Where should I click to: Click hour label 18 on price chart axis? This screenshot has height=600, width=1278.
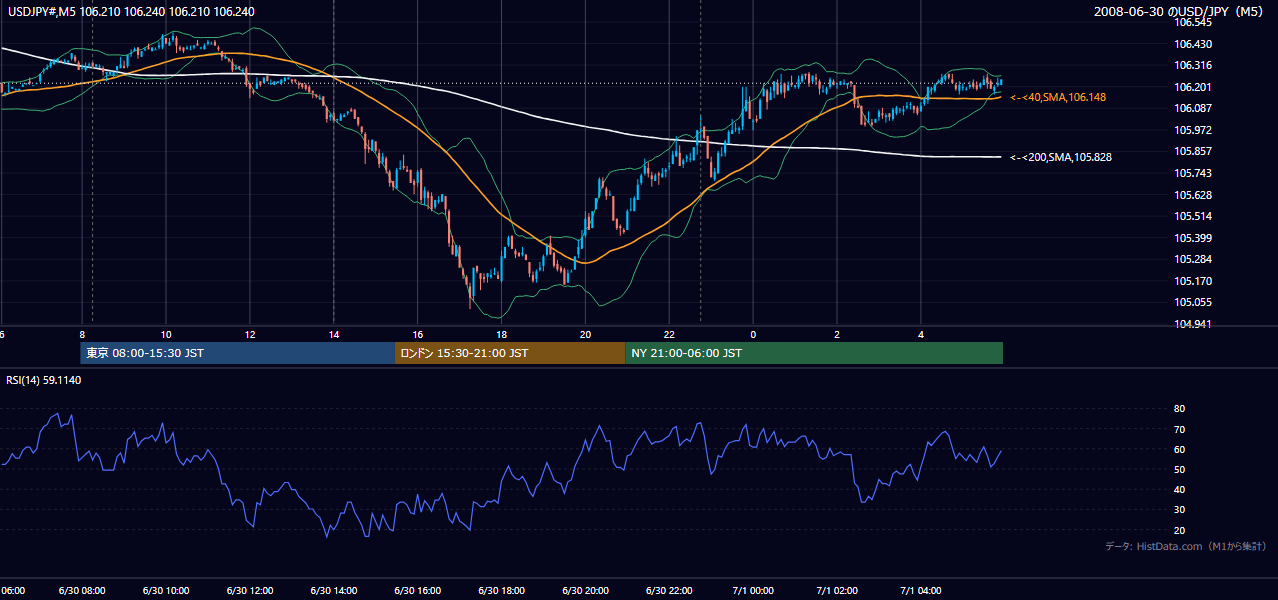(x=501, y=334)
